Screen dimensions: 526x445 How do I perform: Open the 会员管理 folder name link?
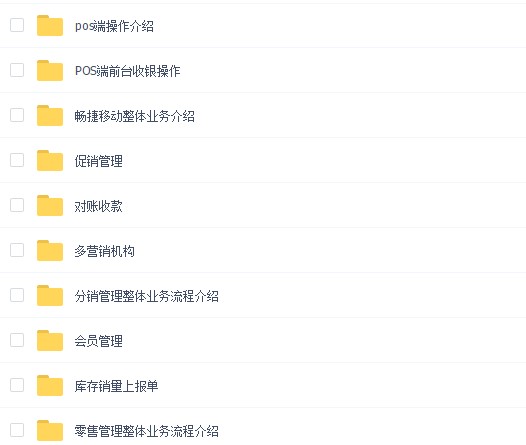tap(98, 341)
